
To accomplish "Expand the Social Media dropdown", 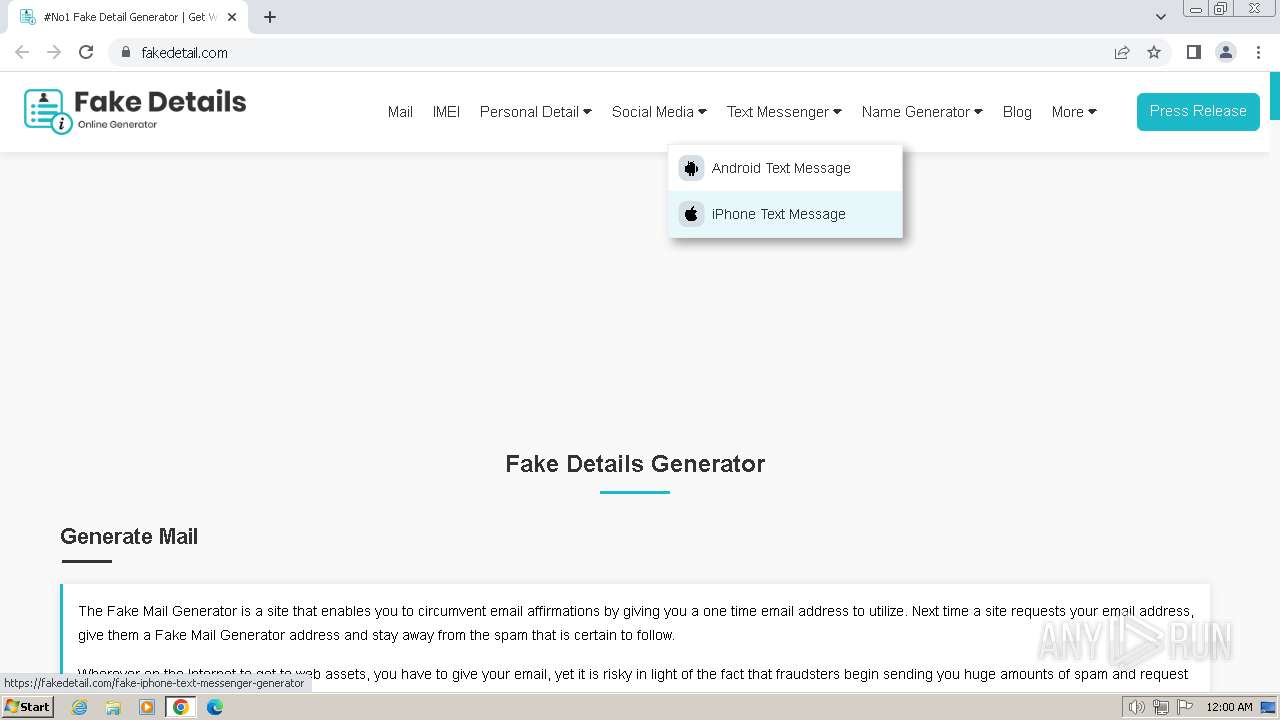I will point(659,112).
